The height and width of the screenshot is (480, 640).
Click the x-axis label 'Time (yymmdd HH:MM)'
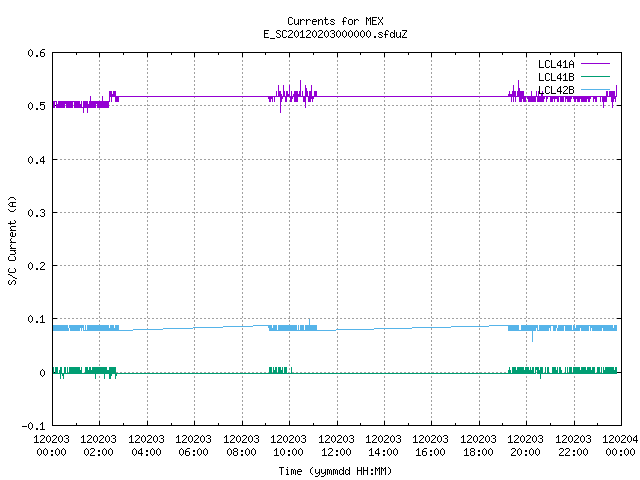335,471
